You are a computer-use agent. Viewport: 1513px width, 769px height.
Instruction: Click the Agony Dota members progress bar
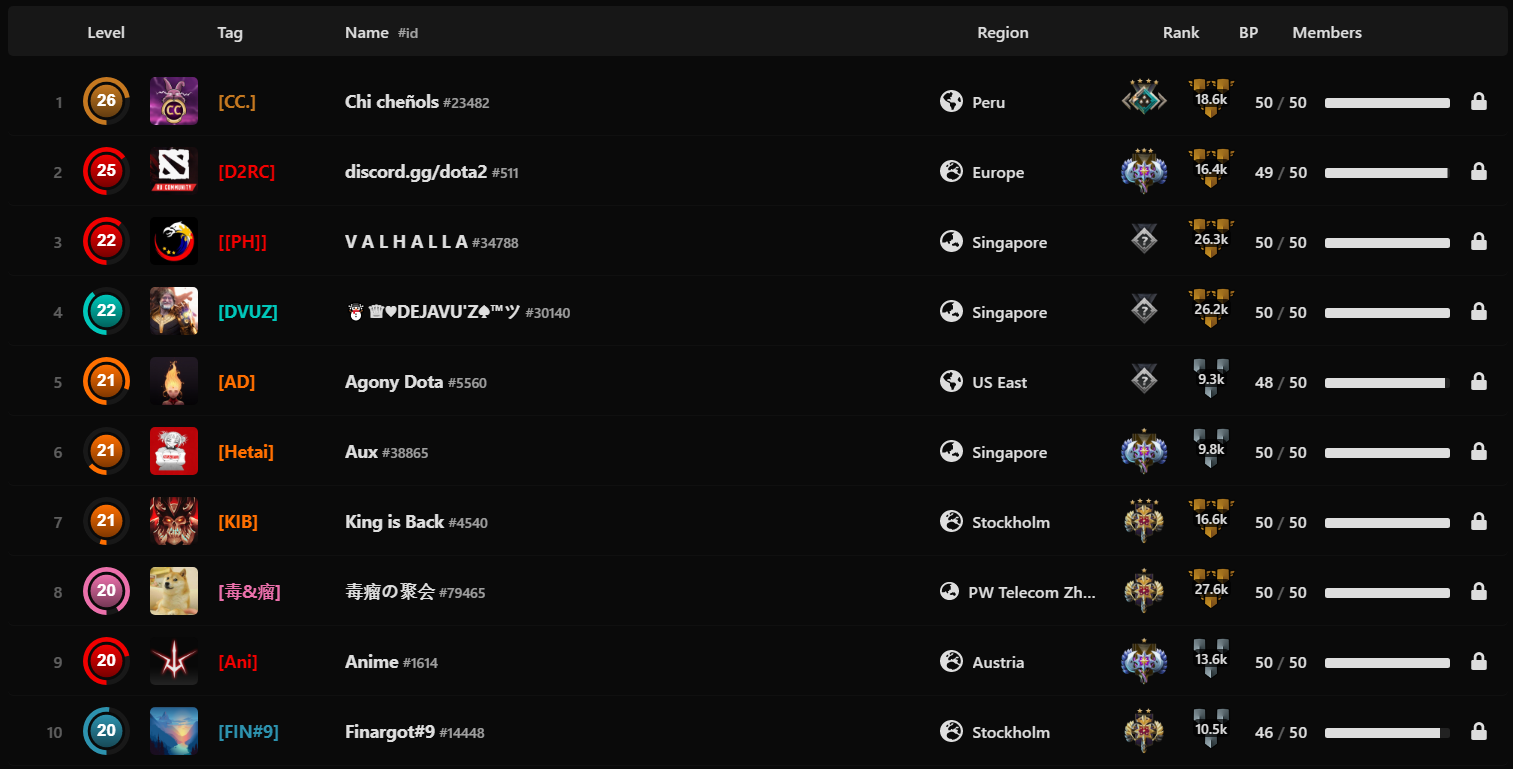[1387, 383]
